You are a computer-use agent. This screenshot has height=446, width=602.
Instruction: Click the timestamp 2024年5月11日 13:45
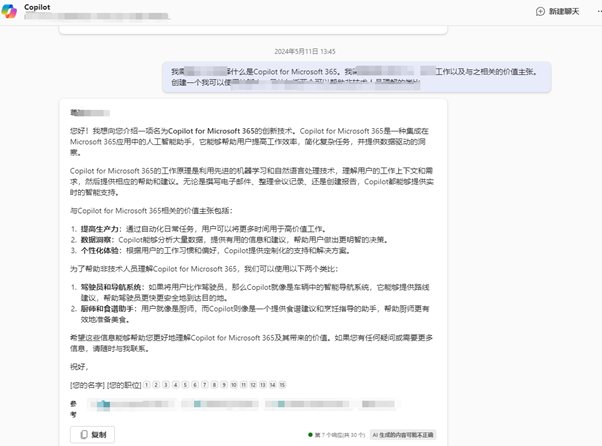pos(305,51)
